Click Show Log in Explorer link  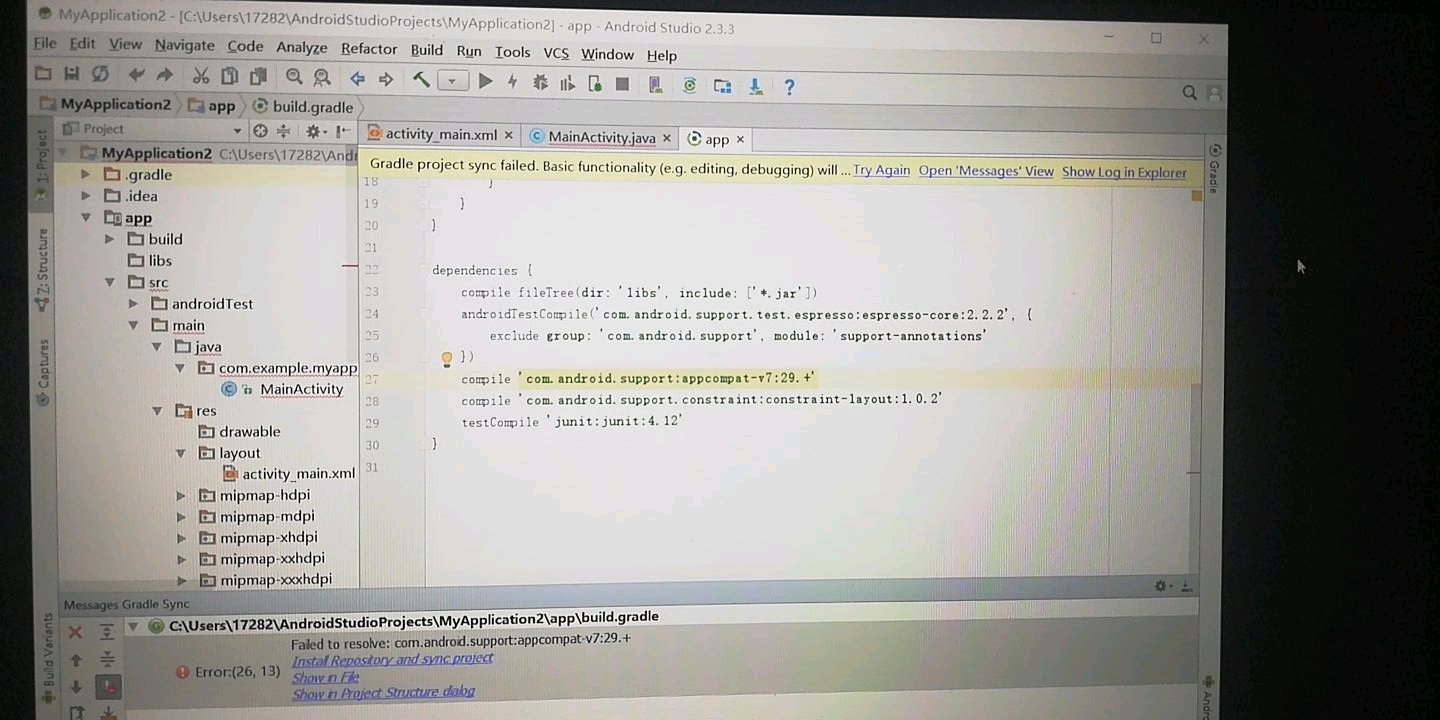tap(1124, 172)
